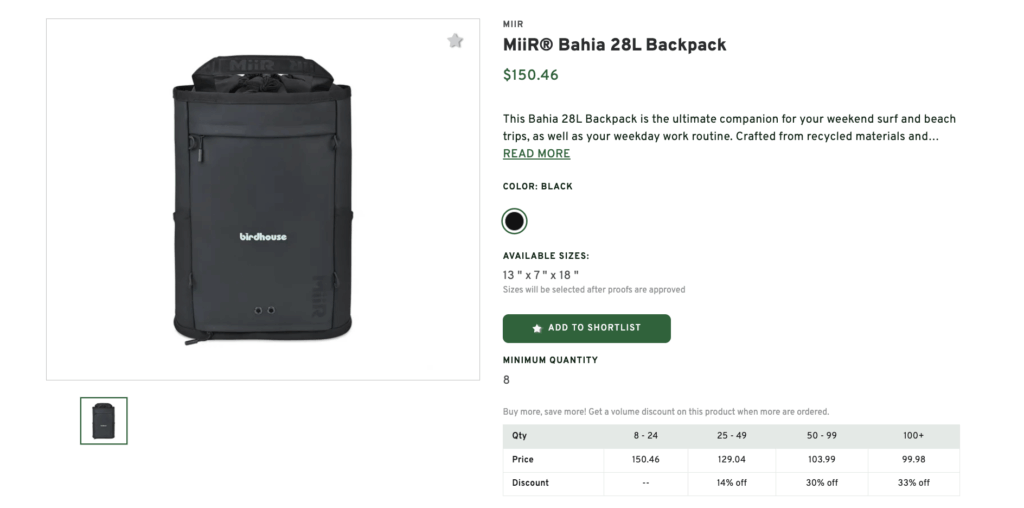Viewport: 1024px width, 508px height.
Task: Select the black color swatch
Action: (x=514, y=221)
